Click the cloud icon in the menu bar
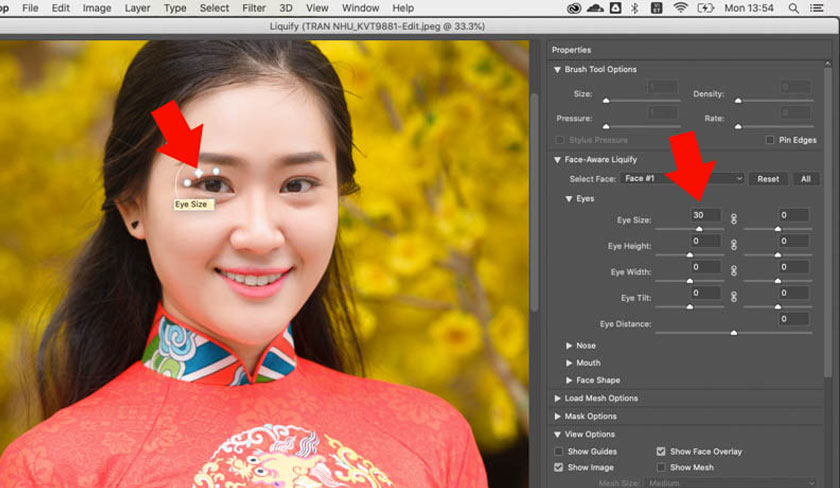This screenshot has height=488, width=840. point(595,8)
